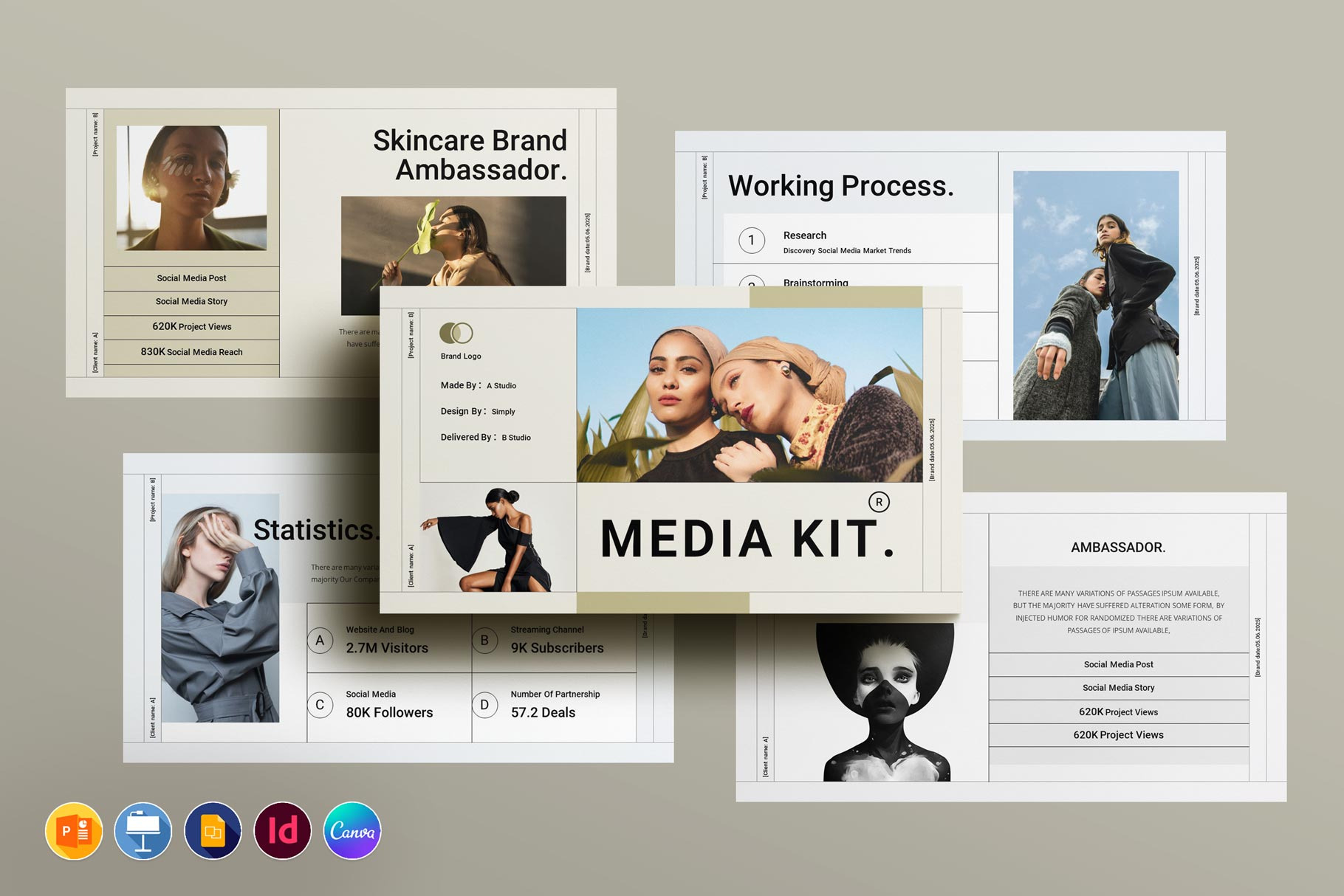Screen dimensions: 1344x896
Task: Click the MEDIA KIT. title text
Action: click(x=747, y=539)
